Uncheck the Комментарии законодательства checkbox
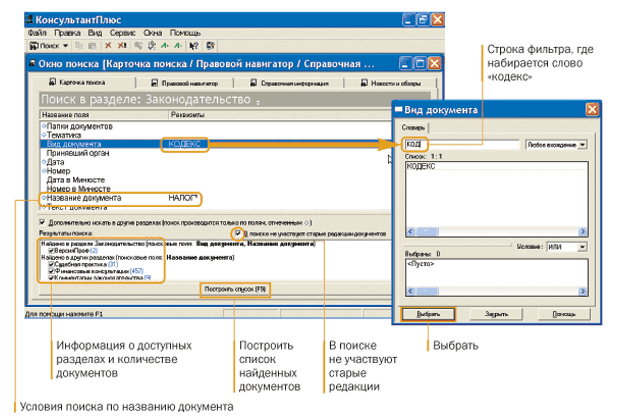 [x=51, y=278]
